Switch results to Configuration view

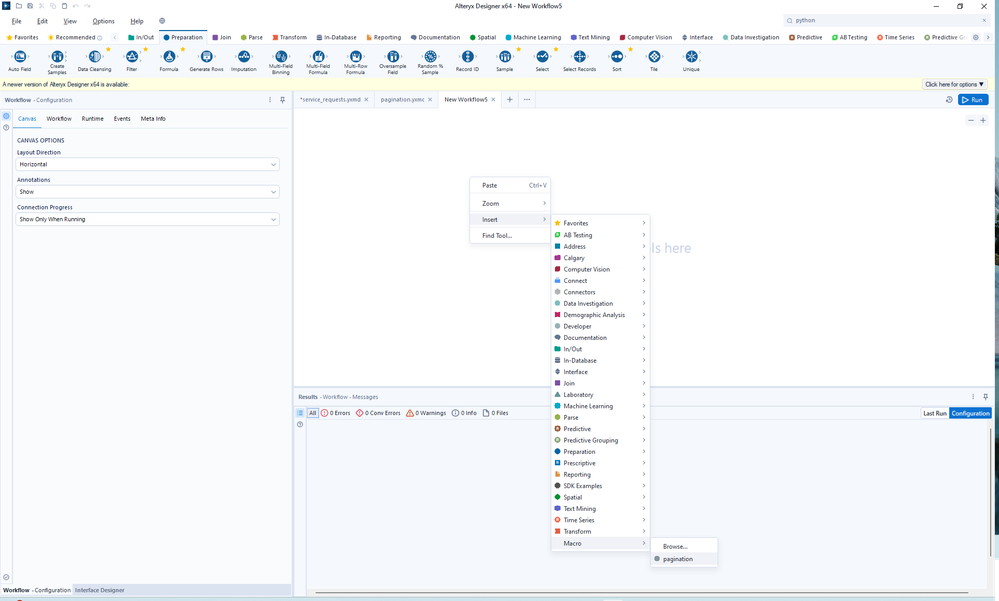tap(970, 414)
